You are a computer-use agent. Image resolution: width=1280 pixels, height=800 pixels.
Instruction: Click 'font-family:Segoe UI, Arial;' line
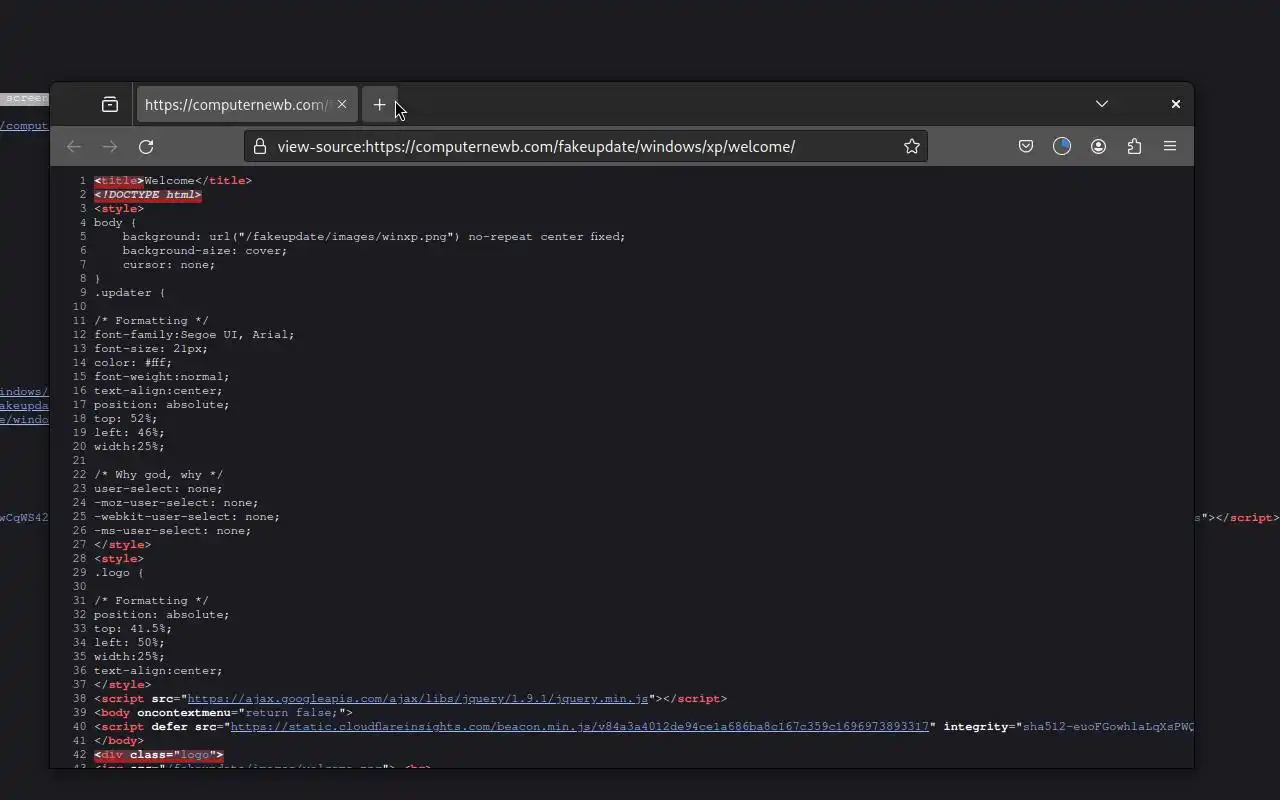click(195, 335)
